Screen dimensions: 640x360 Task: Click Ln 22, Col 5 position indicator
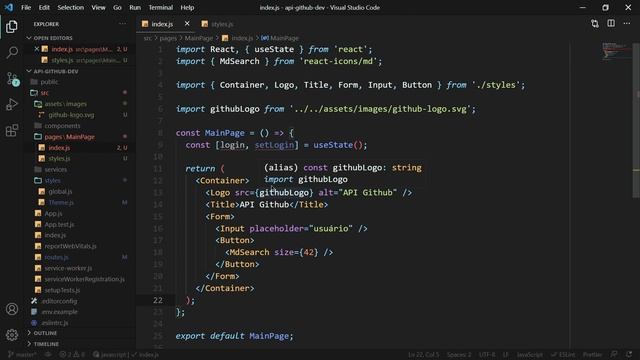(x=424, y=354)
